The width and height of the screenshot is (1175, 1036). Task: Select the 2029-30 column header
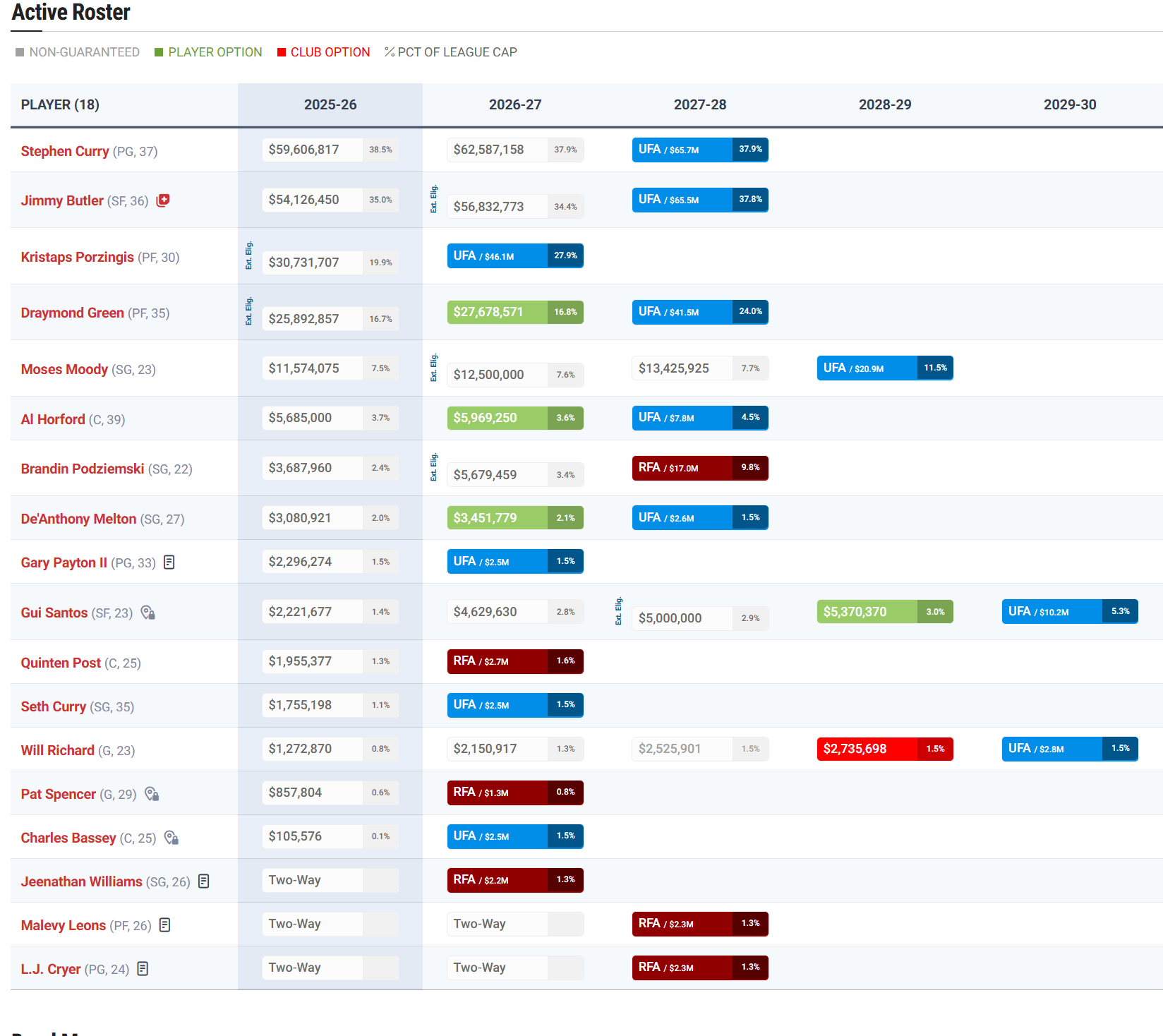coord(1070,104)
